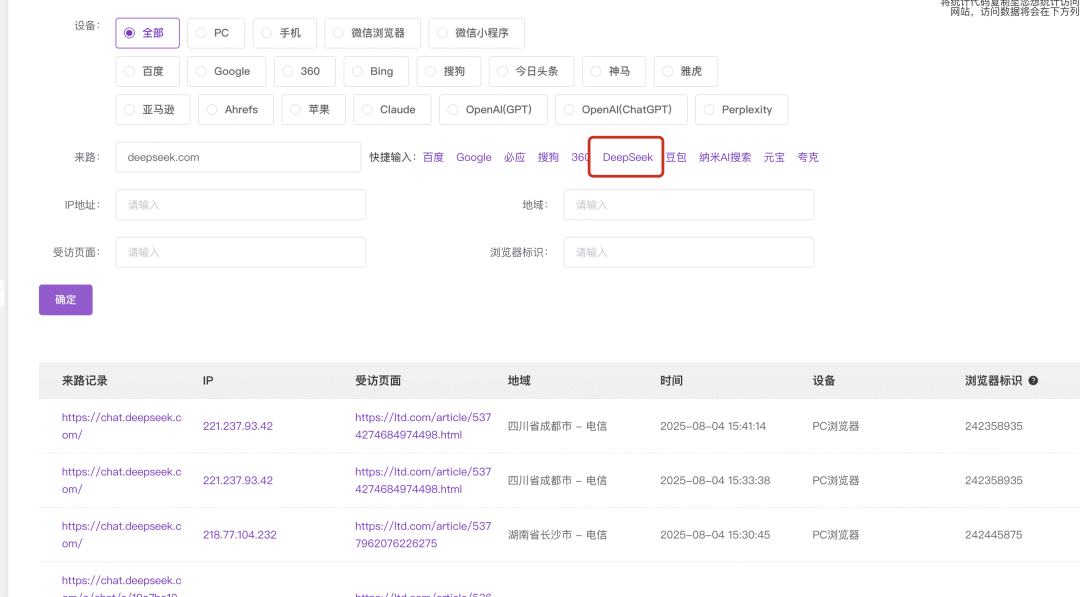Click the 来路 input containing deepseek.com

[238, 157]
